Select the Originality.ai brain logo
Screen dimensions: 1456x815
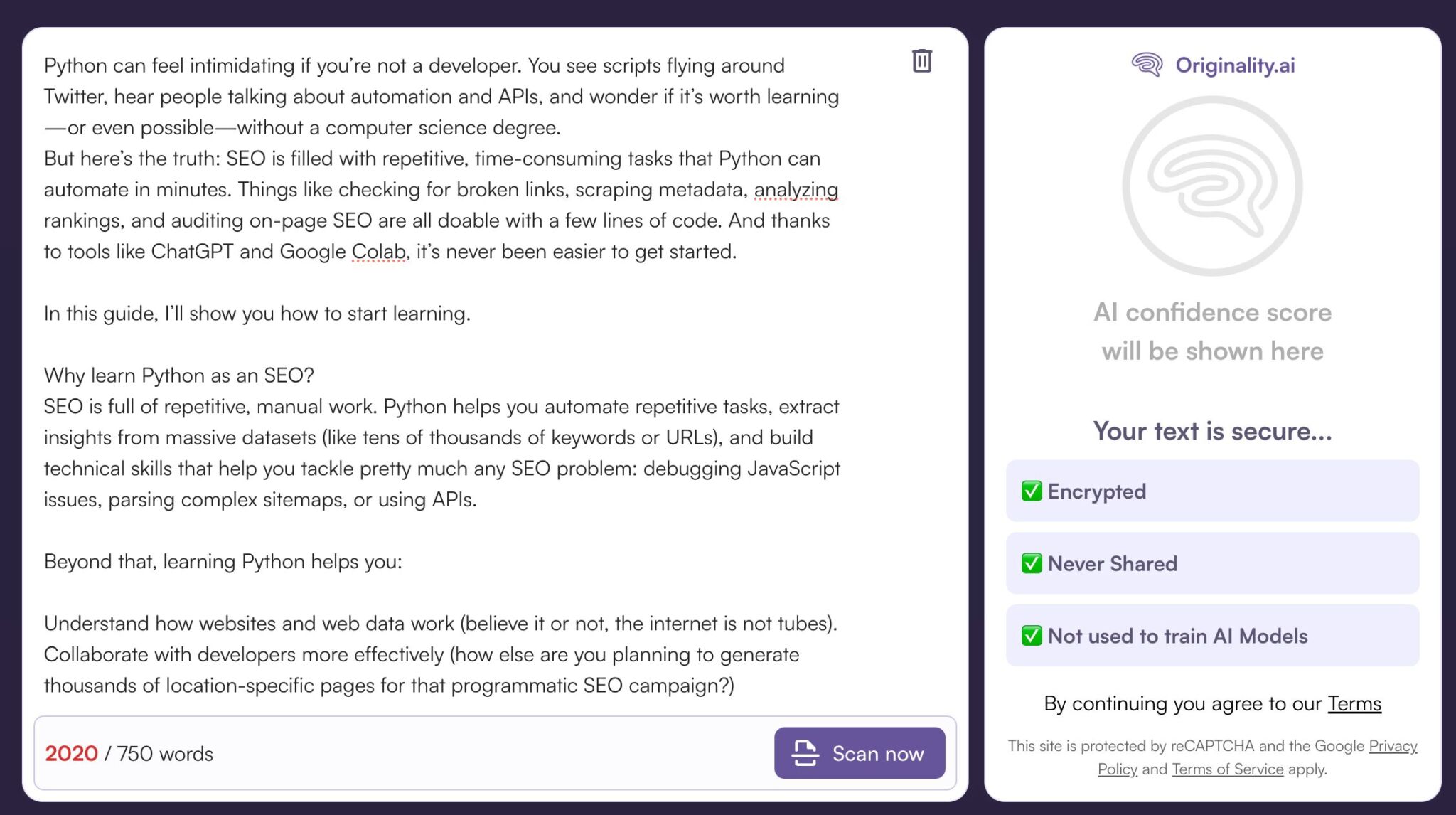pos(1147,65)
